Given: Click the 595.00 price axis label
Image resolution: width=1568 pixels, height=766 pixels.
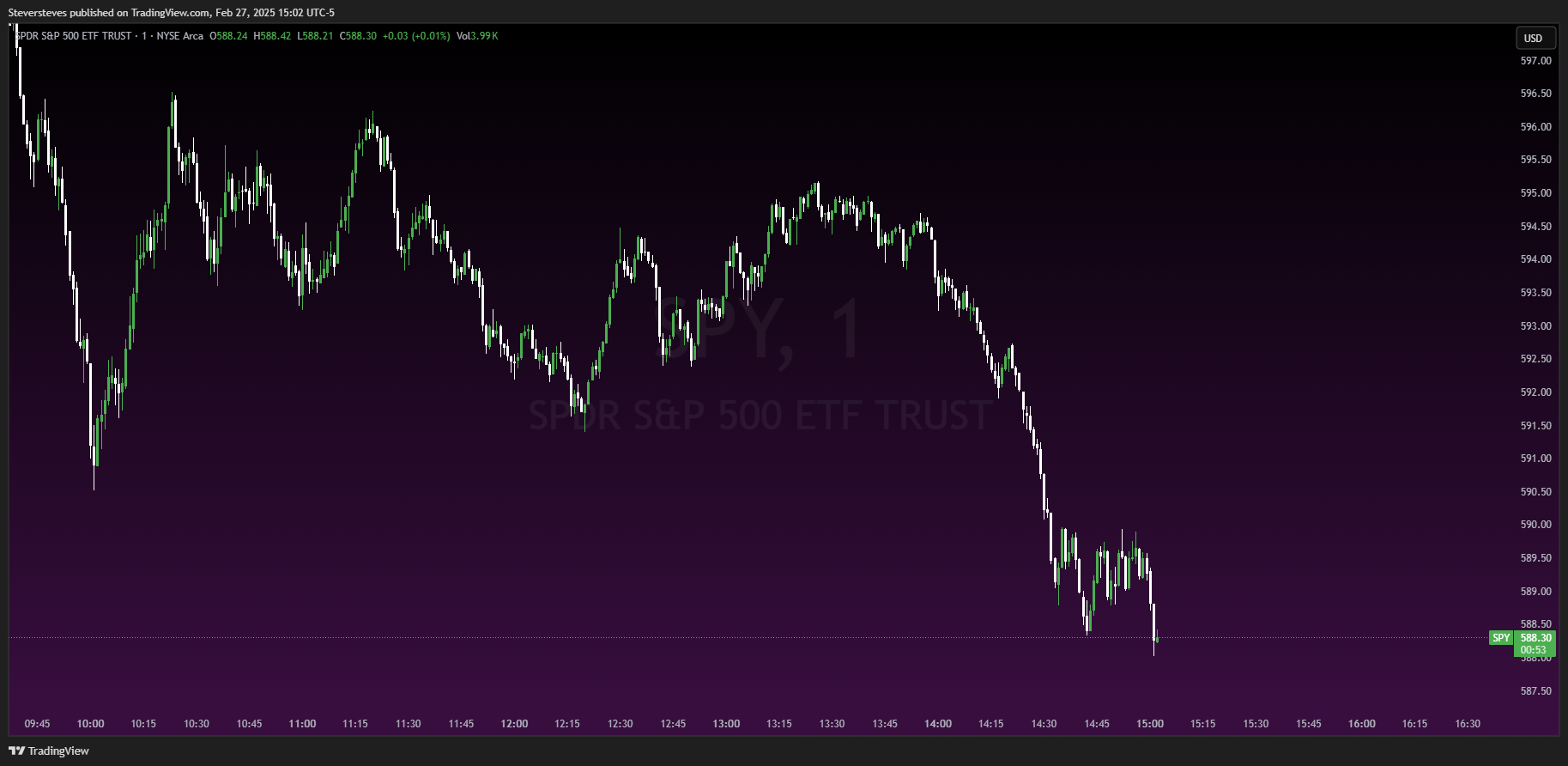Looking at the screenshot, I should point(1535,193).
